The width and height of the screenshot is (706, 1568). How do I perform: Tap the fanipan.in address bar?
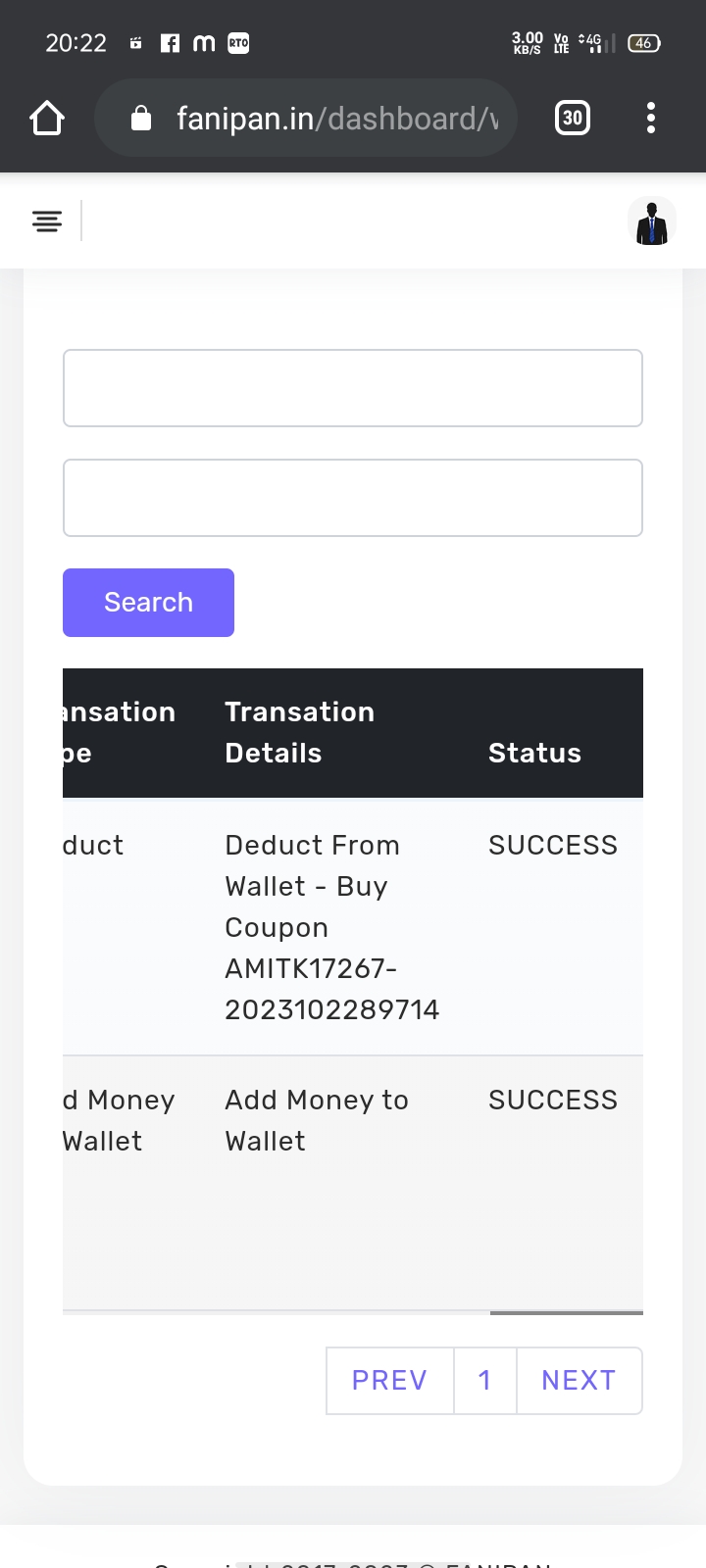click(333, 119)
